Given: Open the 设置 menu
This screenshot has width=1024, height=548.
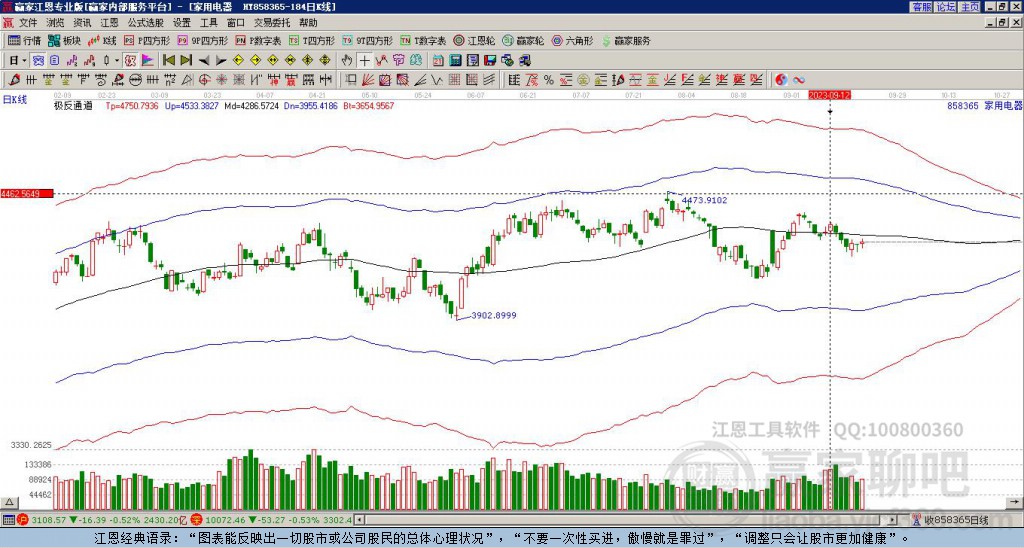Looking at the screenshot, I should tap(182, 23).
